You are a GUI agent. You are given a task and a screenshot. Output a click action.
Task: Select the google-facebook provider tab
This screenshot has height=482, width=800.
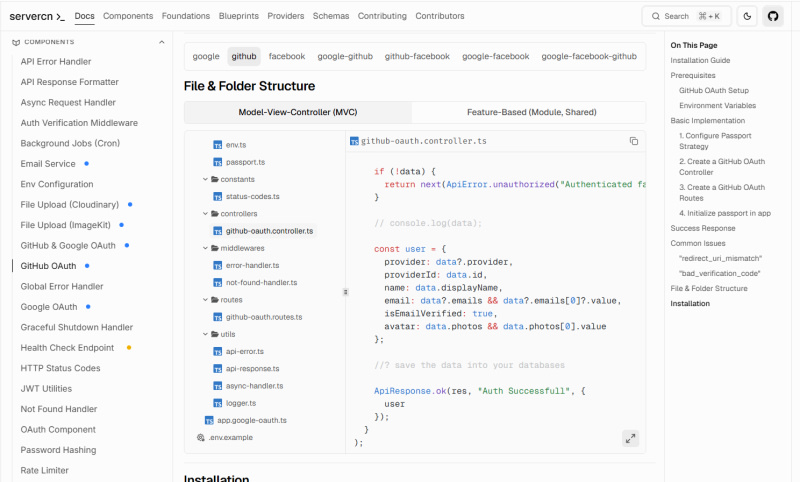coord(495,56)
